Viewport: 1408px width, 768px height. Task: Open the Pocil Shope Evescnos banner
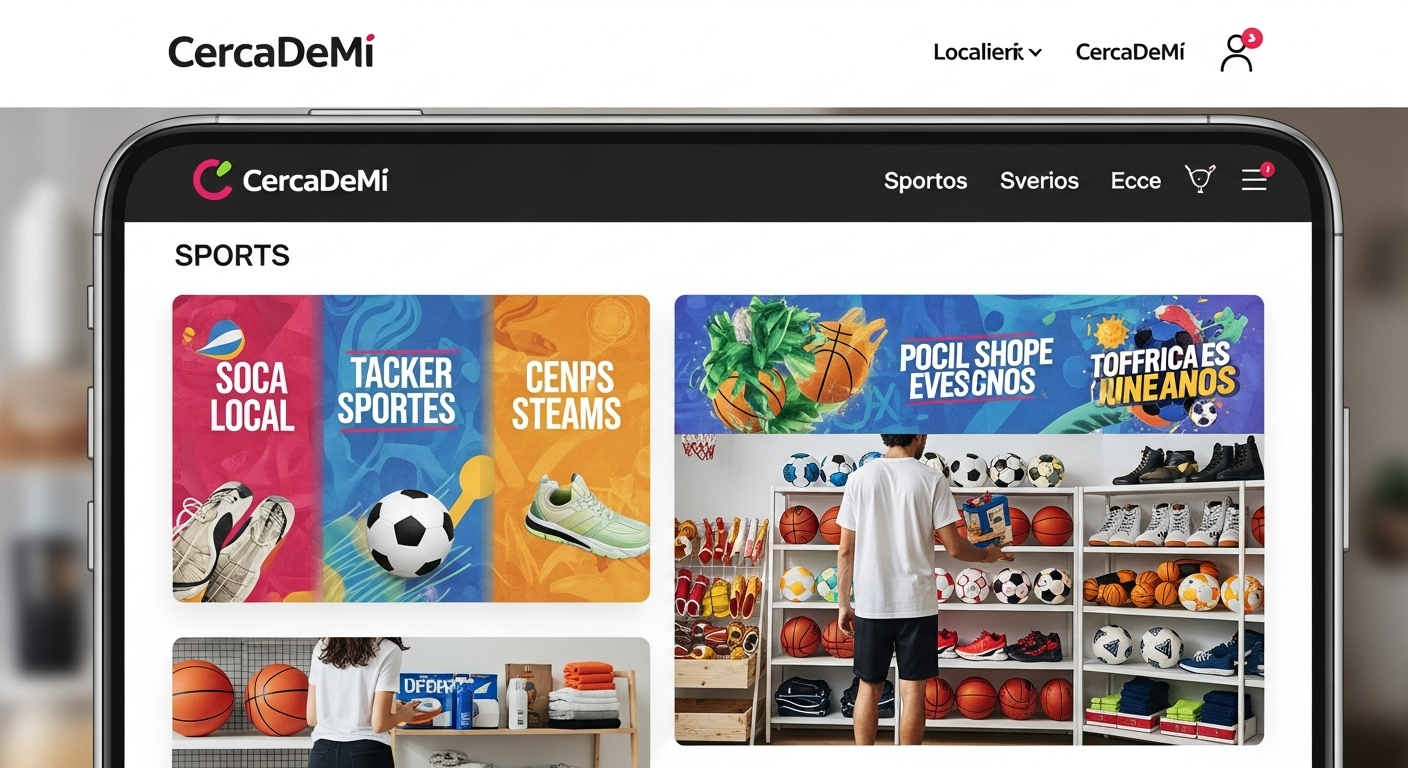(969, 364)
